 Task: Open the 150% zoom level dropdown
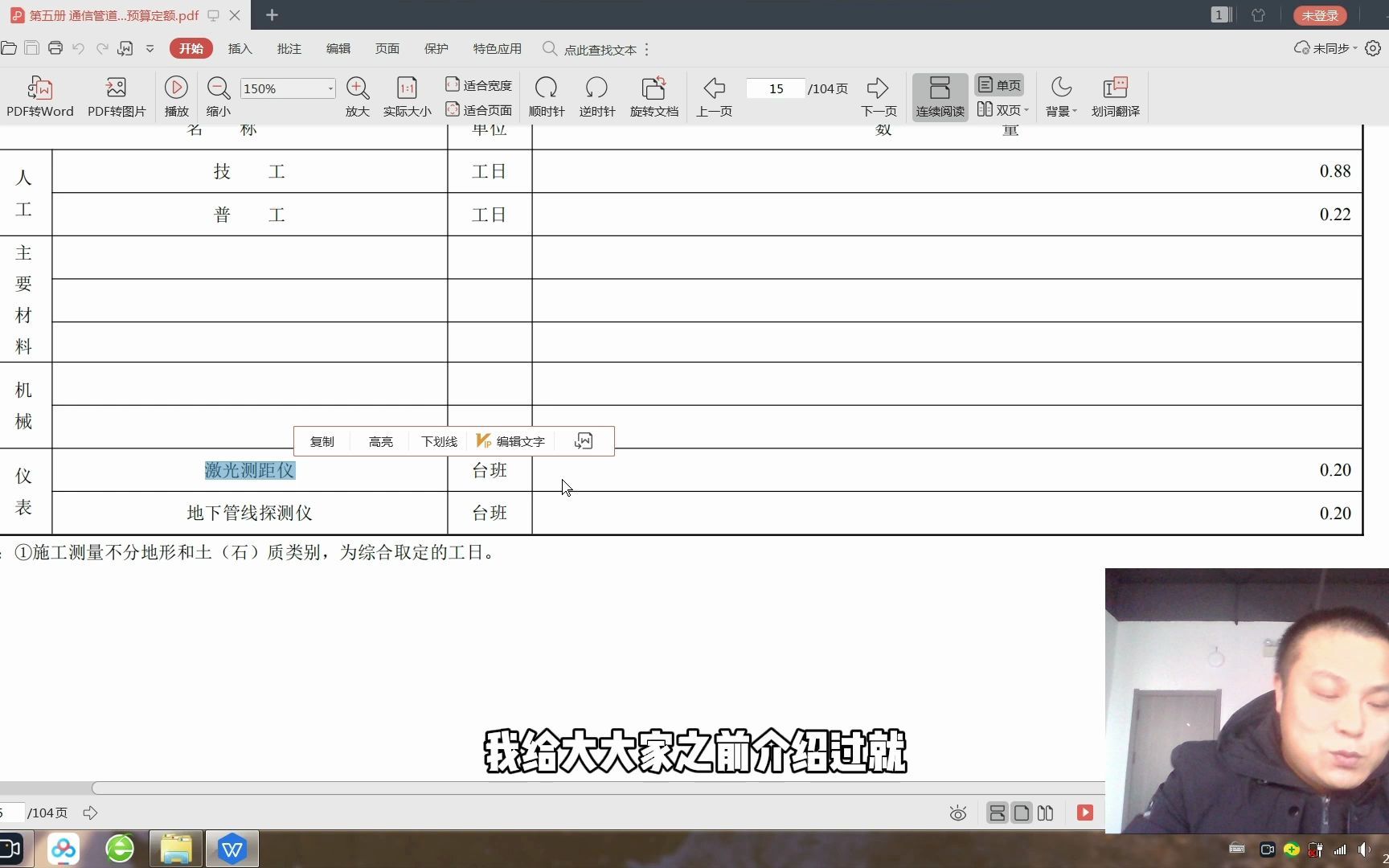point(330,88)
